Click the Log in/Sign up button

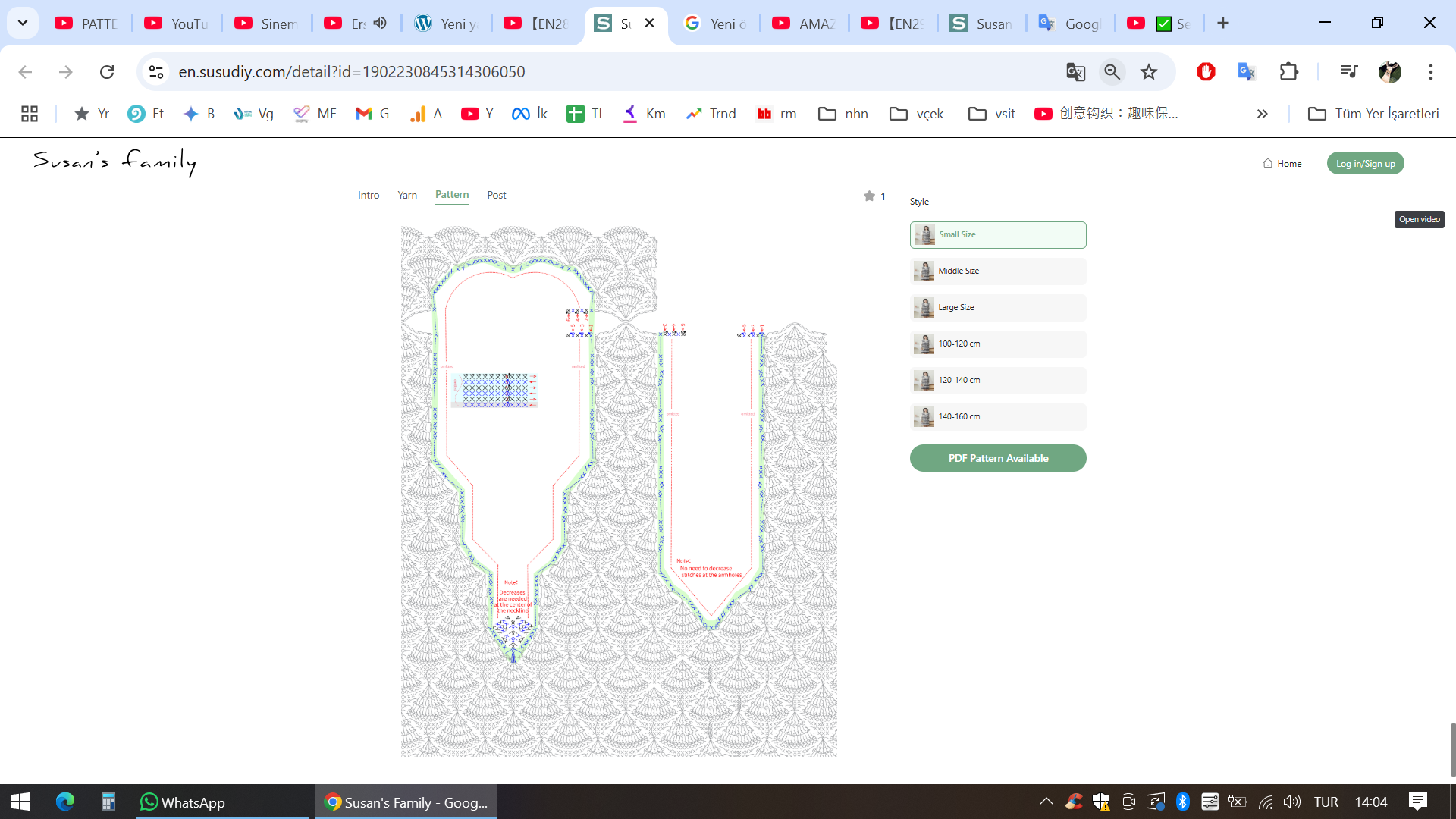pyautogui.click(x=1365, y=164)
